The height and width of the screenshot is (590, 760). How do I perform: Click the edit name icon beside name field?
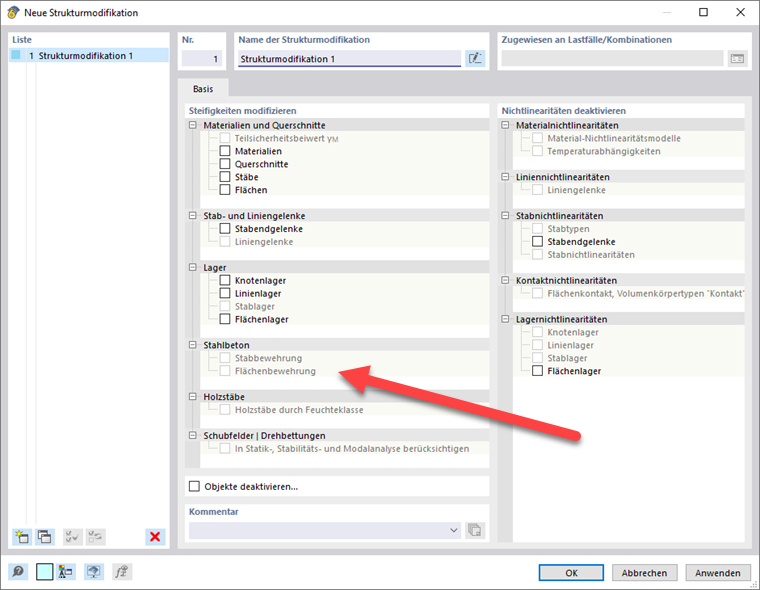tap(475, 59)
